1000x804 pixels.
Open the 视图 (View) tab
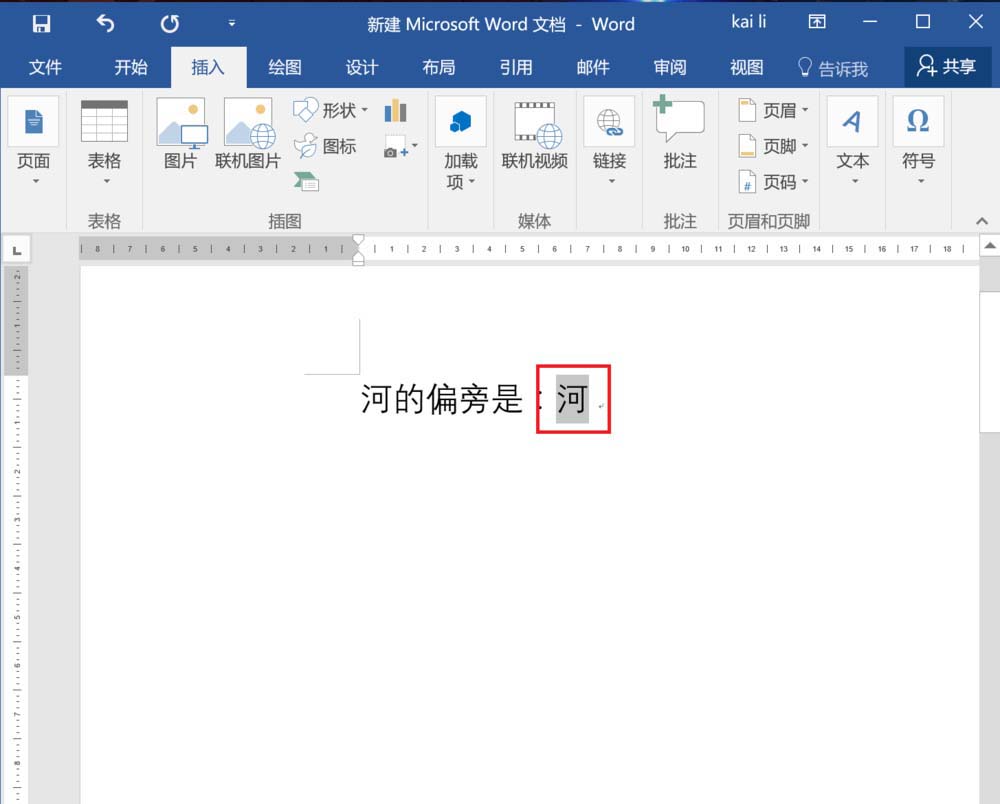pyautogui.click(x=747, y=67)
